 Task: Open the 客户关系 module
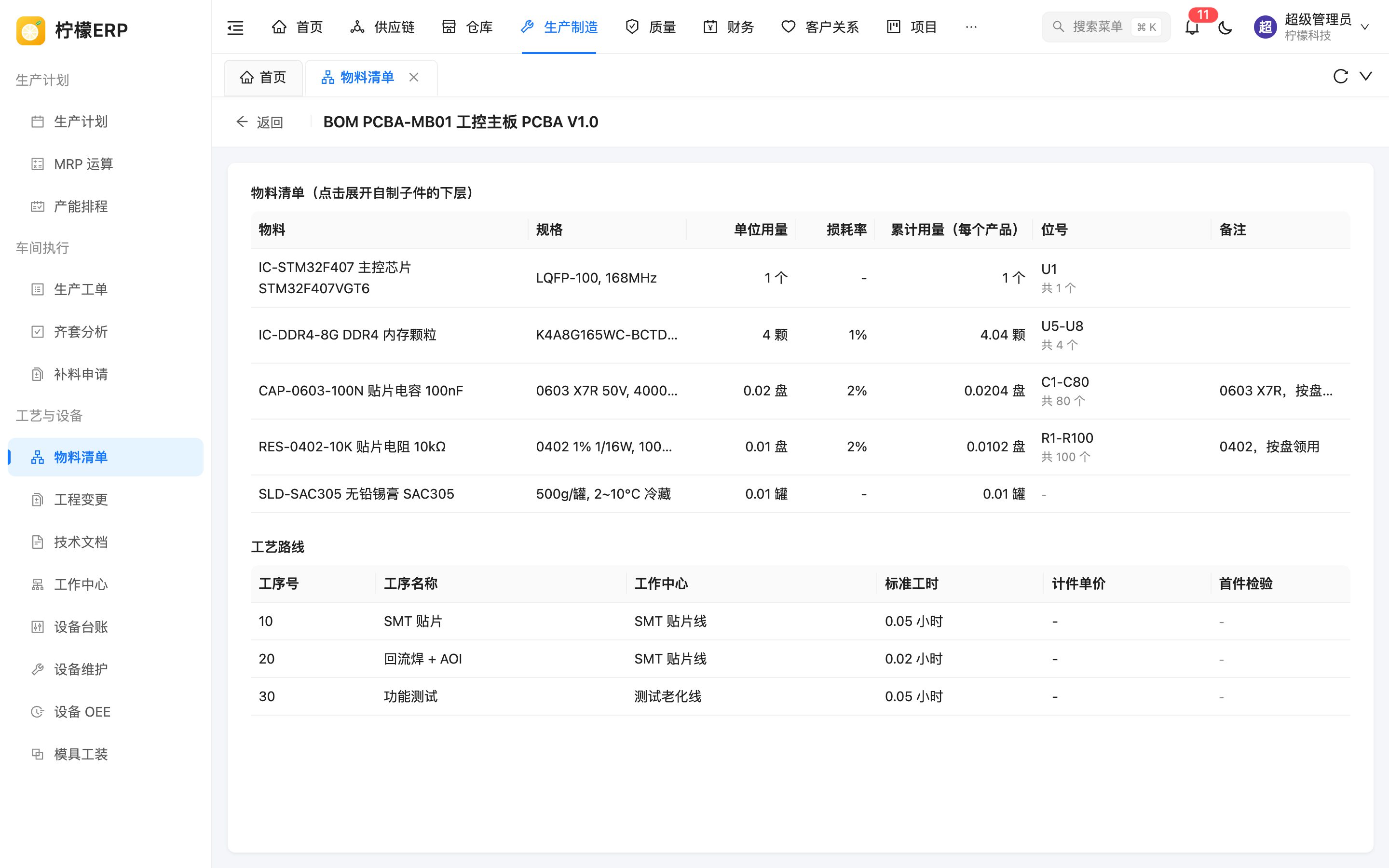pyautogui.click(x=819, y=27)
